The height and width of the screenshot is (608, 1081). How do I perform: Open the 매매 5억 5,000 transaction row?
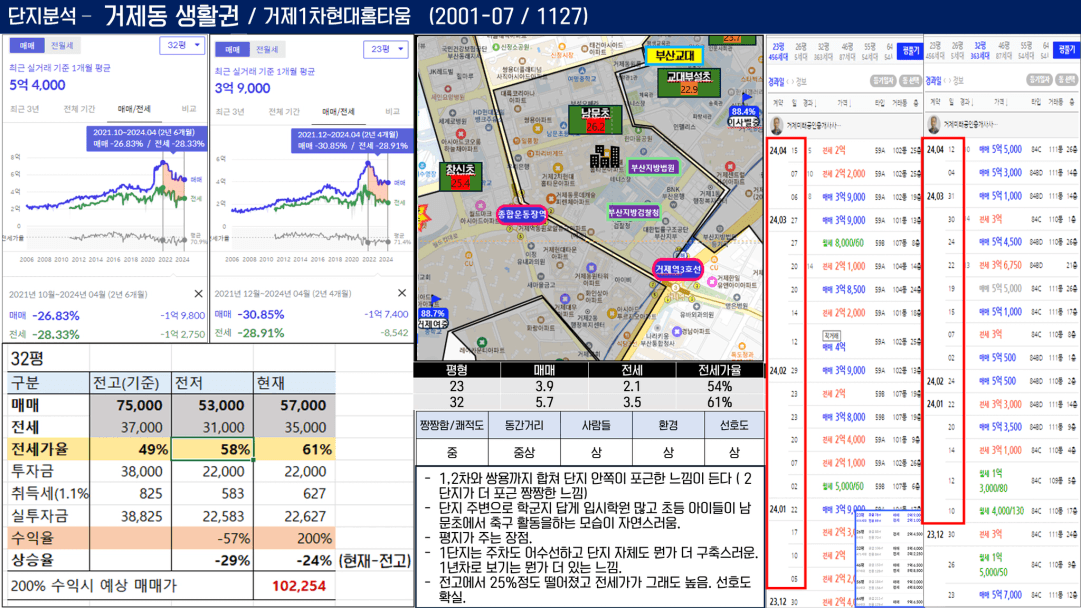[1002, 150]
